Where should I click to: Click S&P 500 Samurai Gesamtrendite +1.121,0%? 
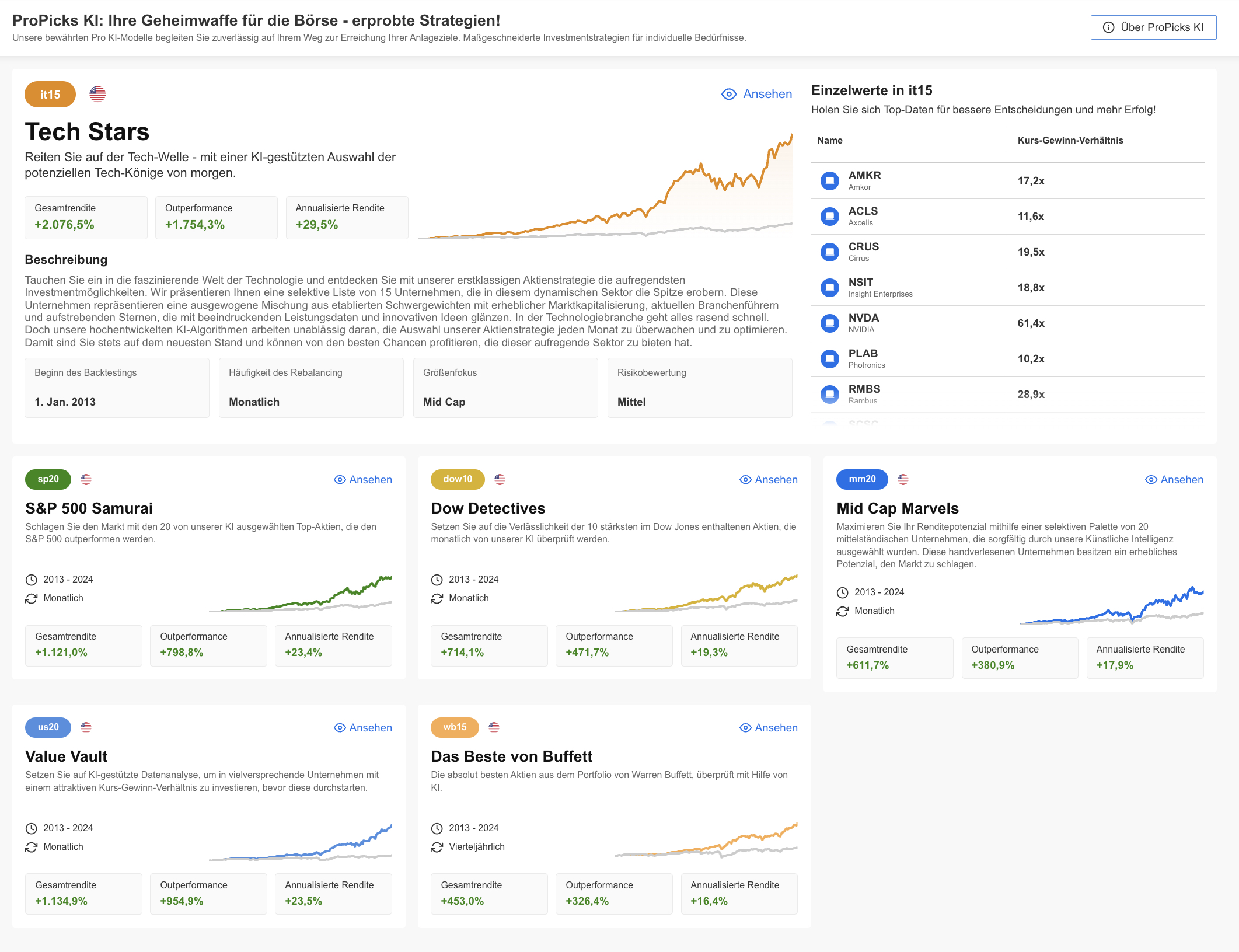tap(83, 646)
